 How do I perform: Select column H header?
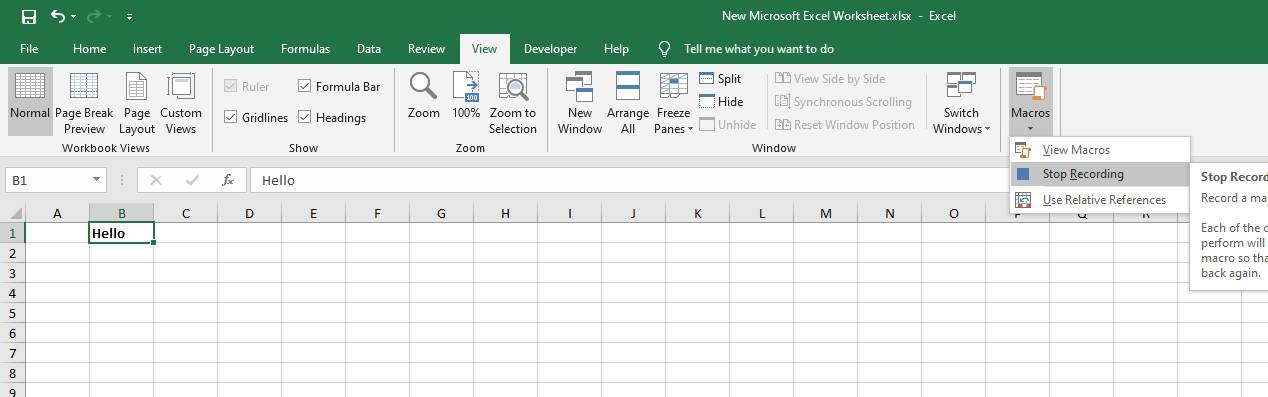click(505, 213)
